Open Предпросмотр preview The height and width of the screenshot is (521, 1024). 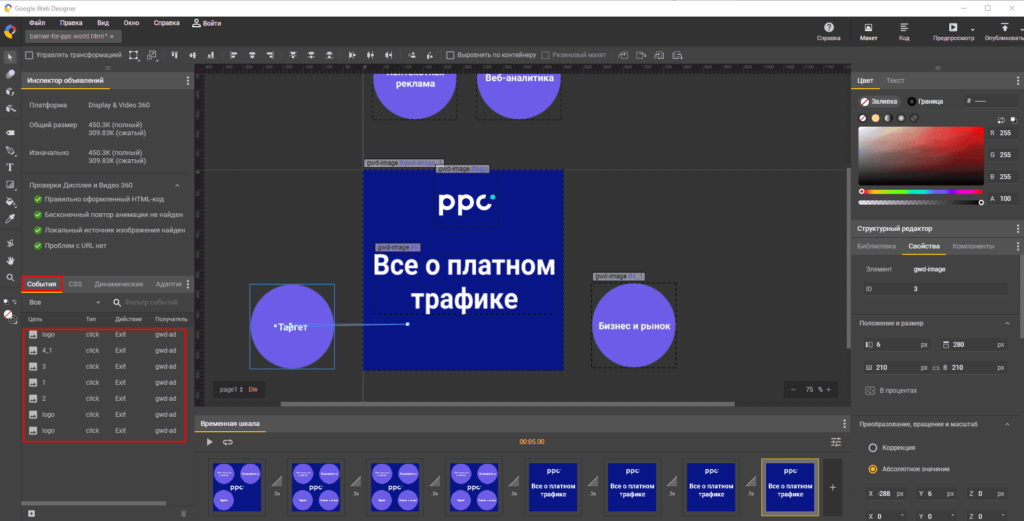click(x=952, y=32)
